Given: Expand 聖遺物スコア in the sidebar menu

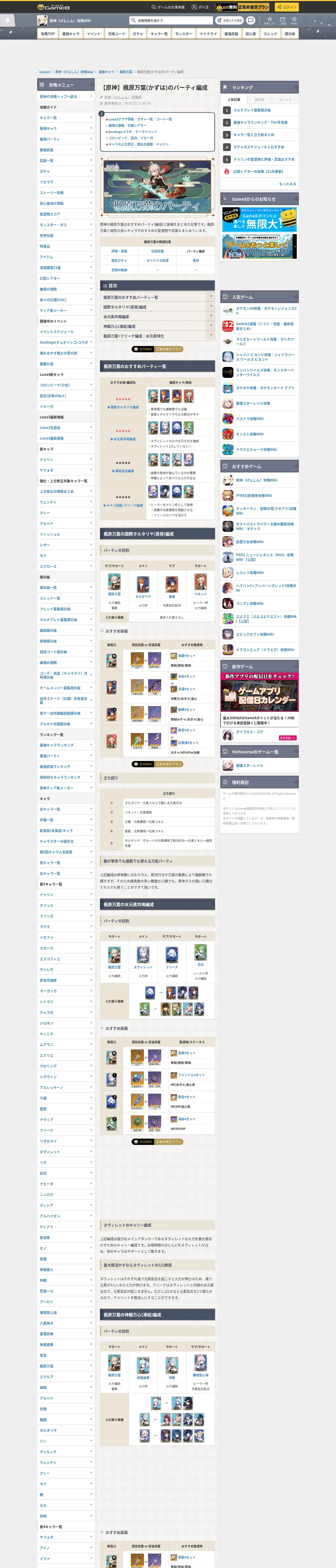Looking at the screenshot, I should [66, 214].
